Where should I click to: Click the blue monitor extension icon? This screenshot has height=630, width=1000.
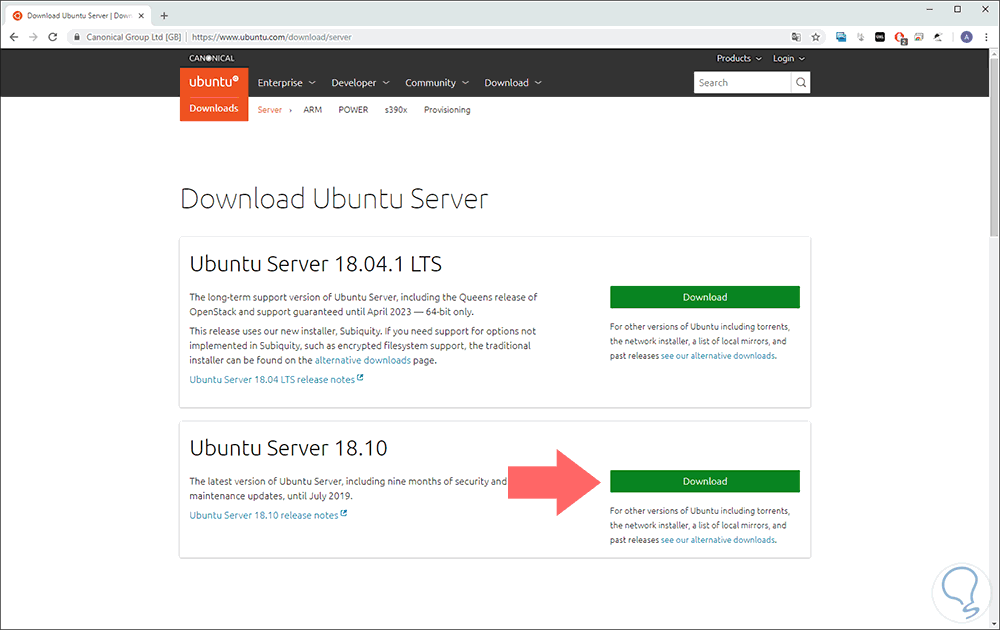point(841,37)
